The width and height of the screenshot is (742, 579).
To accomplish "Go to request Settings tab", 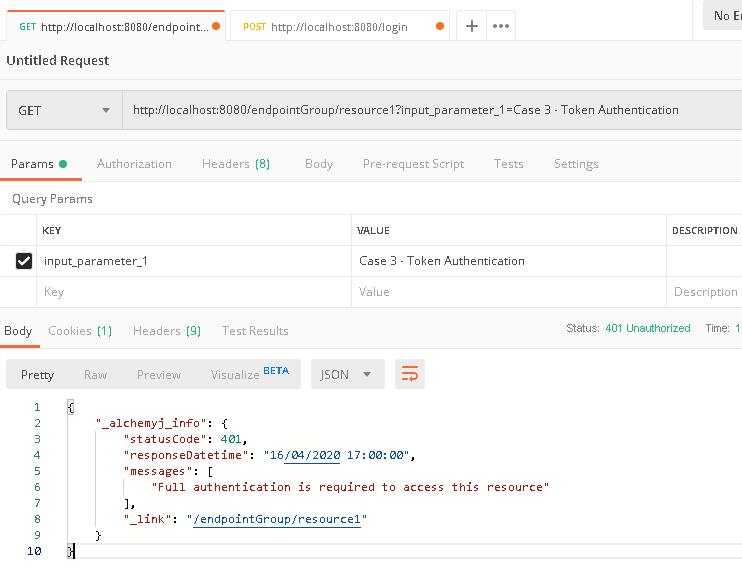I will click(576, 164).
